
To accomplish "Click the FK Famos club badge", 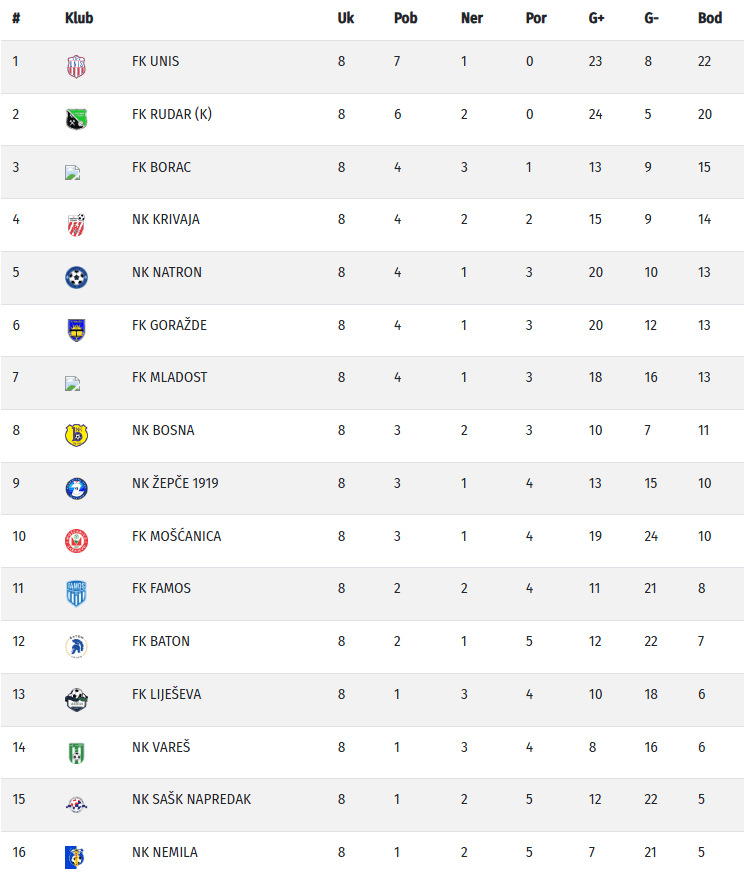I will pyautogui.click(x=77, y=593).
